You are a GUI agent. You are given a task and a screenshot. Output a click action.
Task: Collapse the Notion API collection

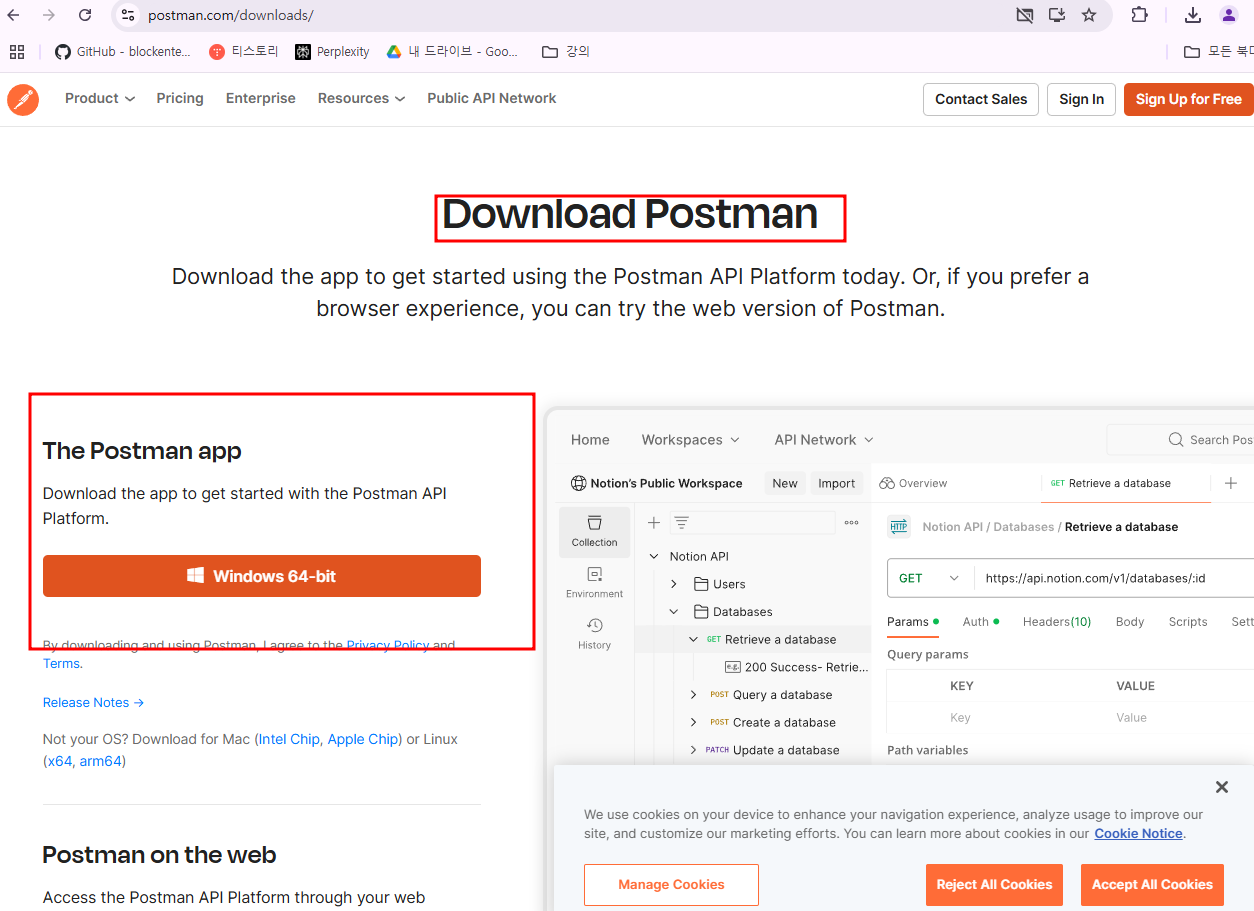pyautogui.click(x=654, y=556)
